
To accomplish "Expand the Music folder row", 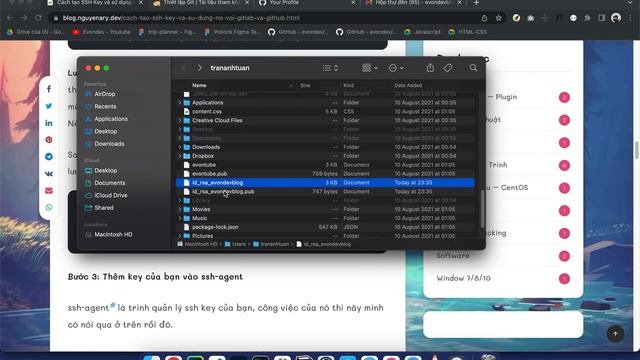I will pos(180,218).
